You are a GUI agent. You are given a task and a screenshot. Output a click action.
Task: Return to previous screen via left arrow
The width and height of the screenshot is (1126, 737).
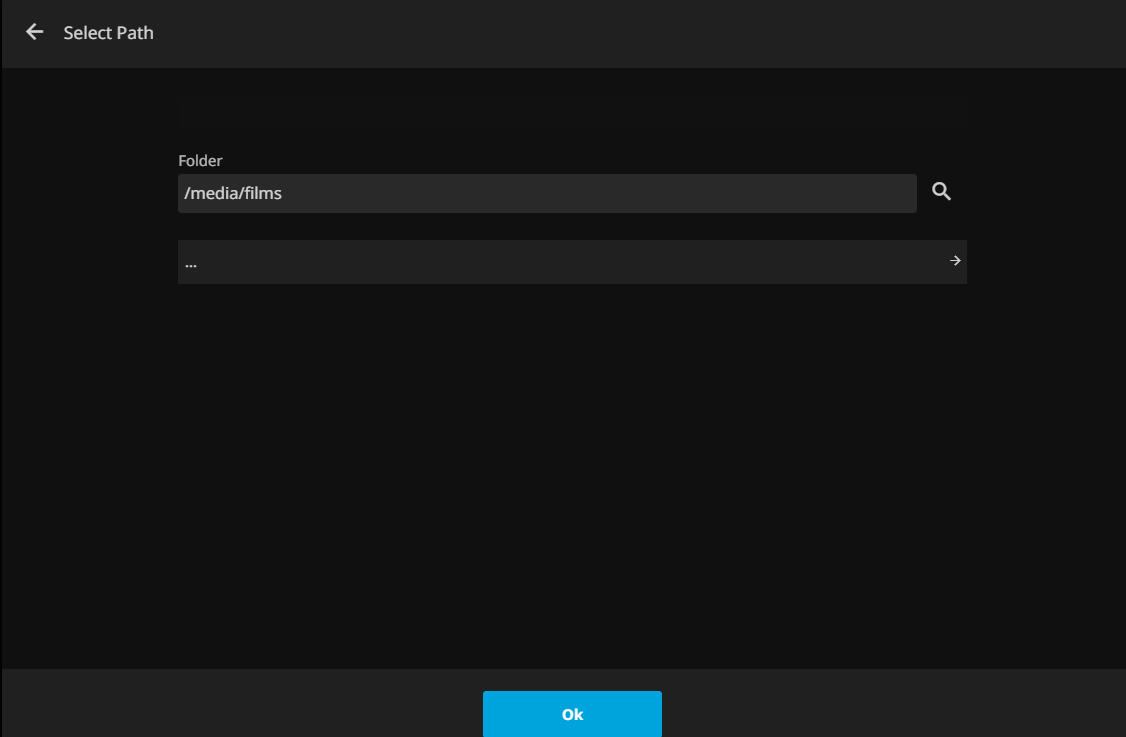coord(35,32)
